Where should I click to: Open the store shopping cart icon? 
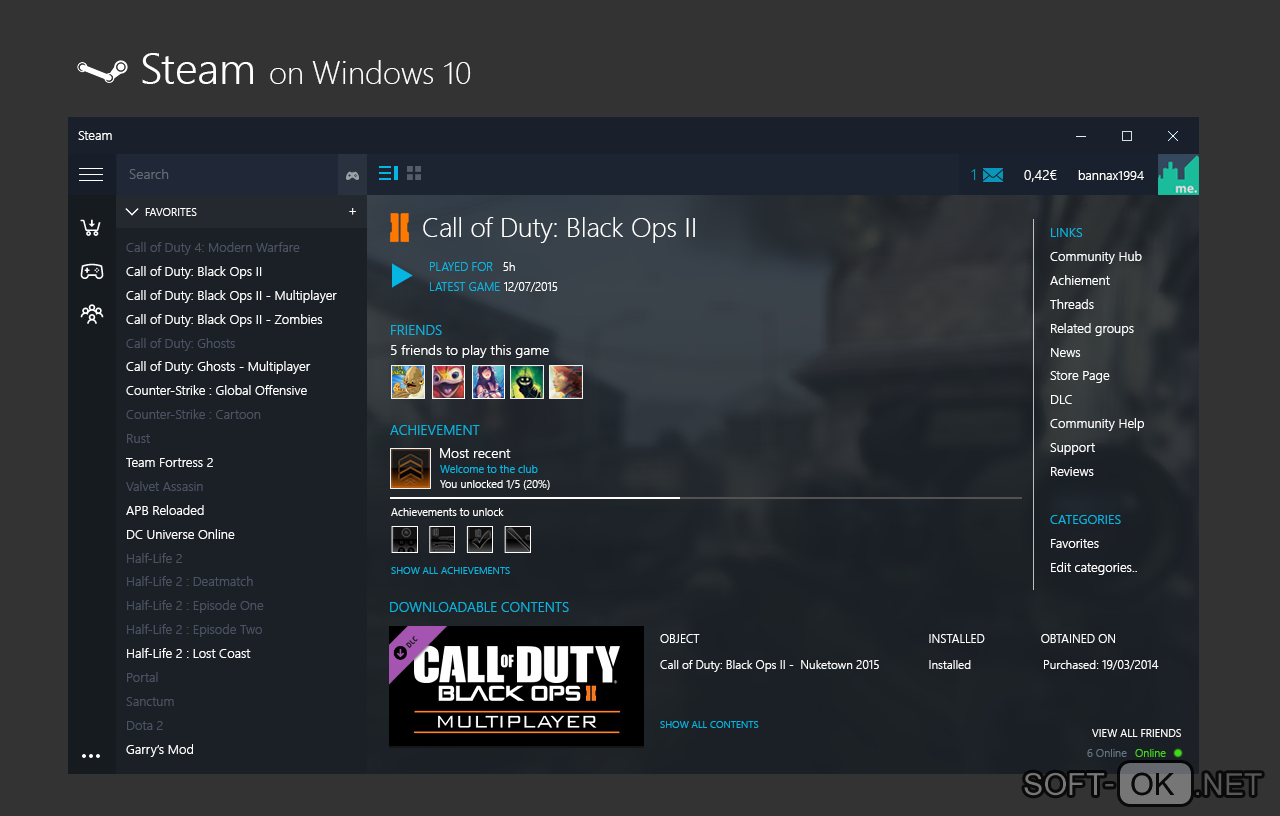coord(91,228)
